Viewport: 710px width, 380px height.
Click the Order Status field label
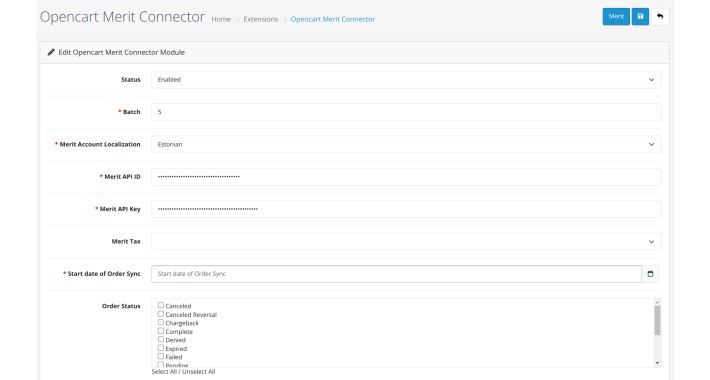coord(121,306)
